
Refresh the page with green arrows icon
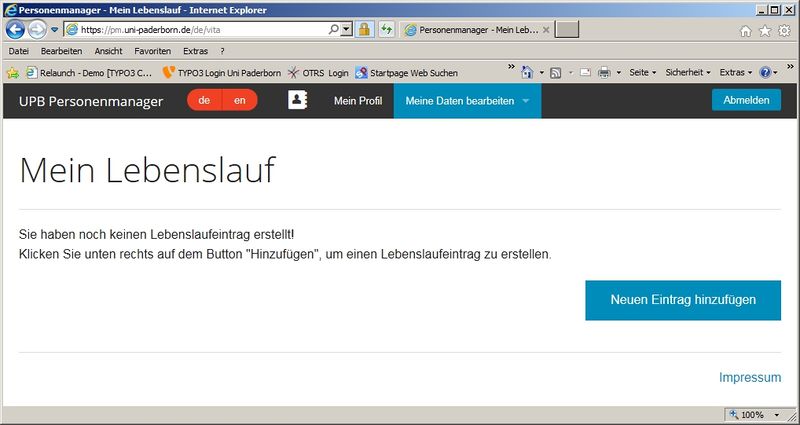[x=386, y=30]
